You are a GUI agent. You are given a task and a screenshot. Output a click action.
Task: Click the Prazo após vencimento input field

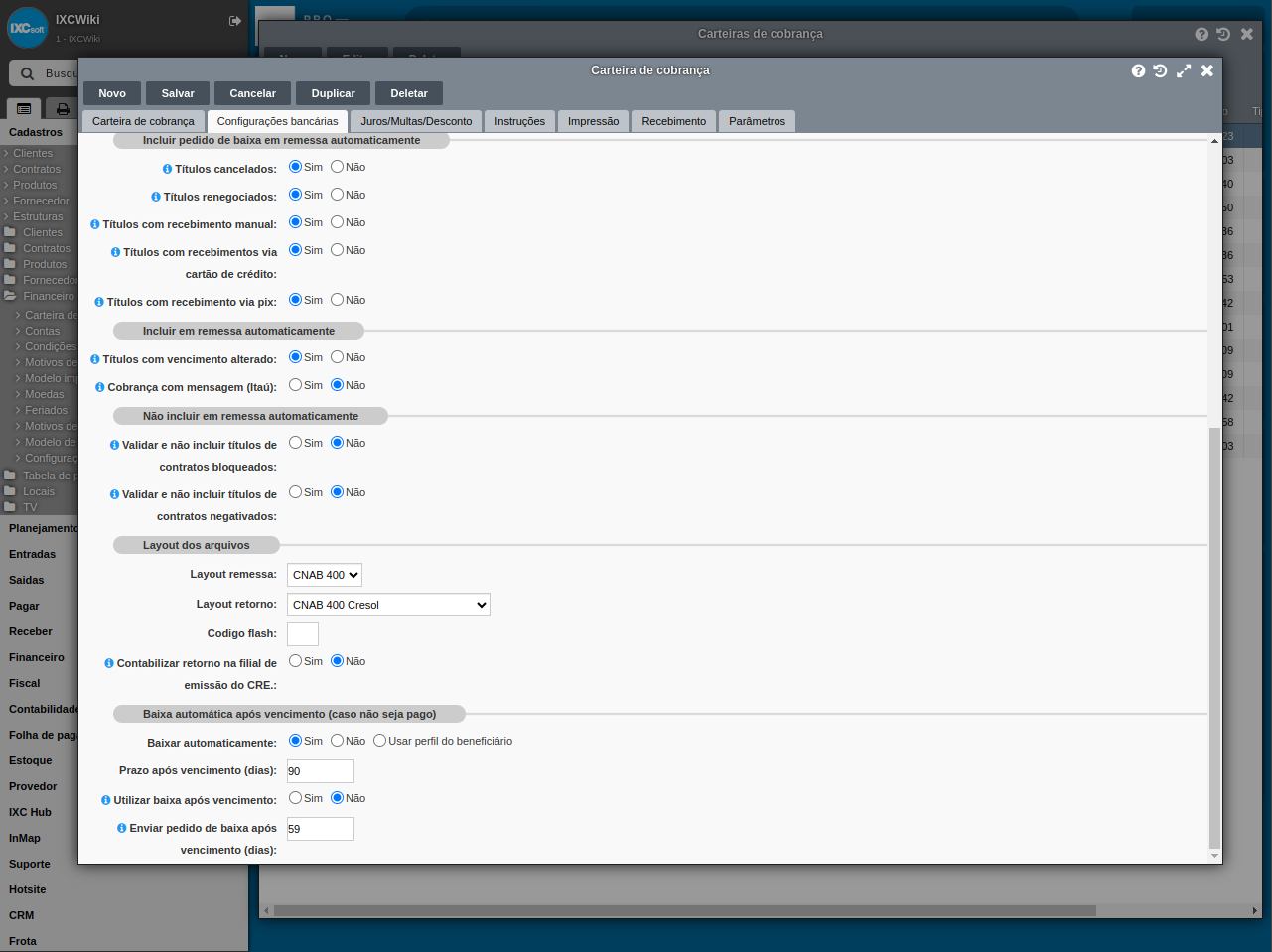(x=321, y=771)
